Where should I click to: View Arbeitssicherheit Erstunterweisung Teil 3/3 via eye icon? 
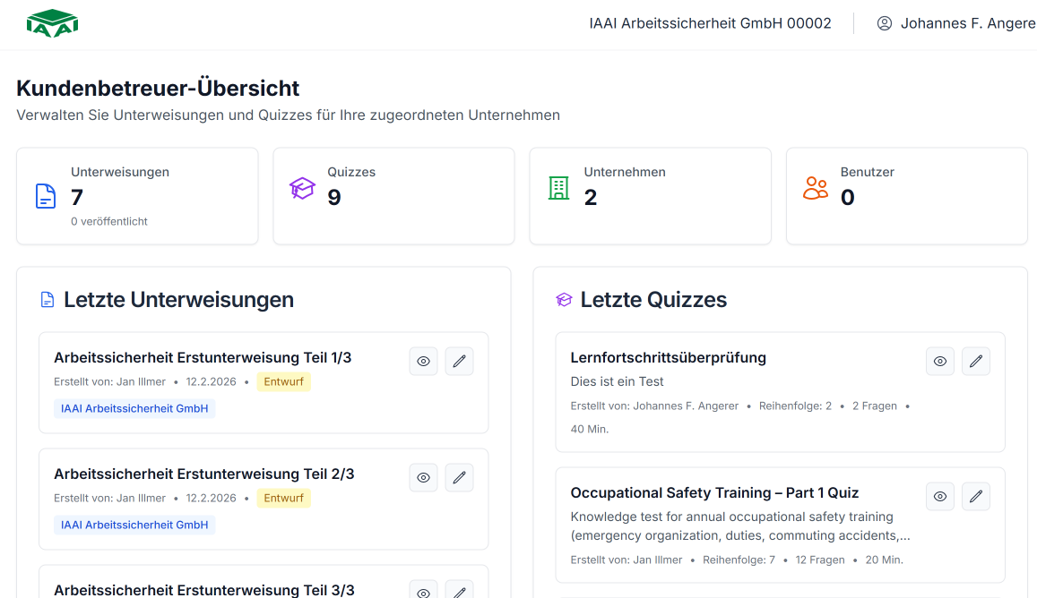(423, 590)
